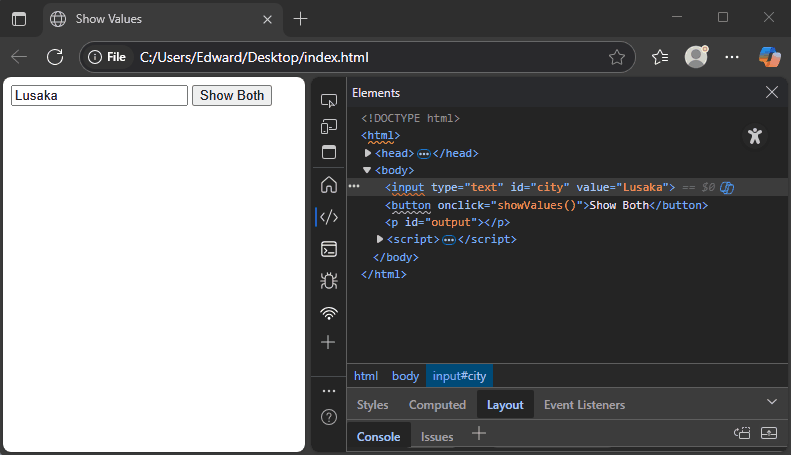The image size is (791, 455).
Task: Expand script contents via ellipsis badge
Action: point(448,240)
